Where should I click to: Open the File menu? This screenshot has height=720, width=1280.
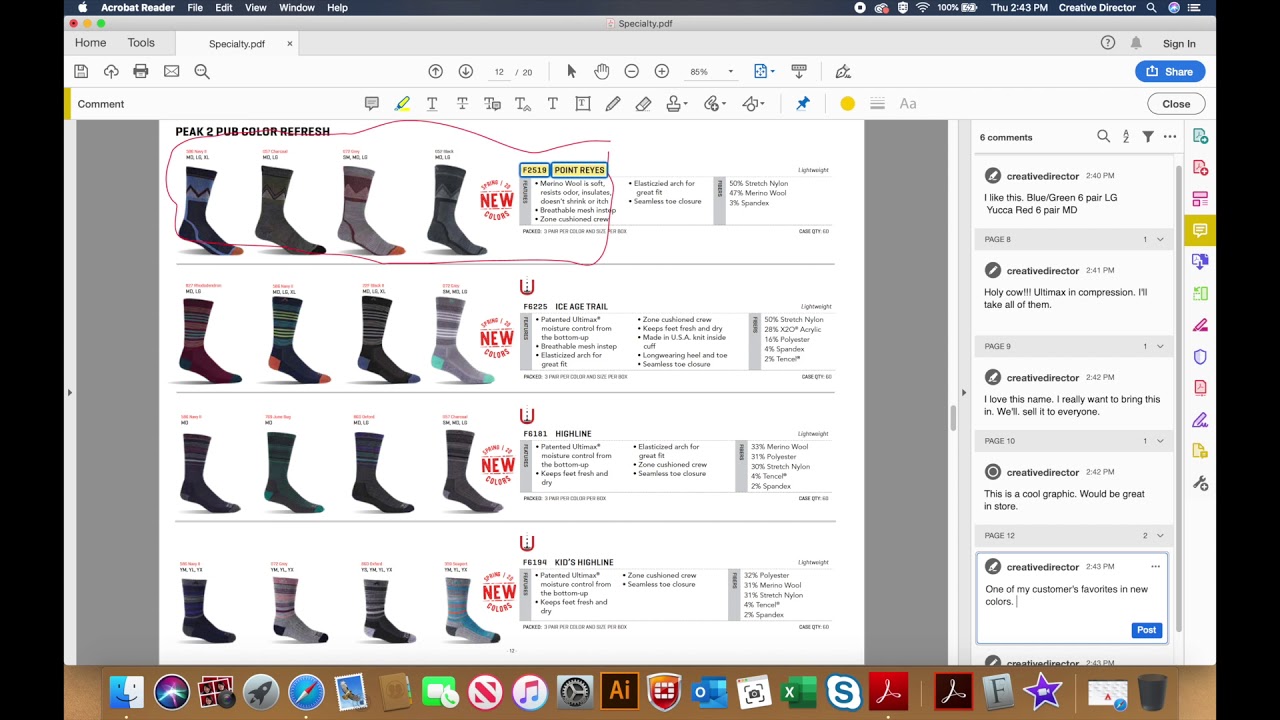click(x=195, y=8)
